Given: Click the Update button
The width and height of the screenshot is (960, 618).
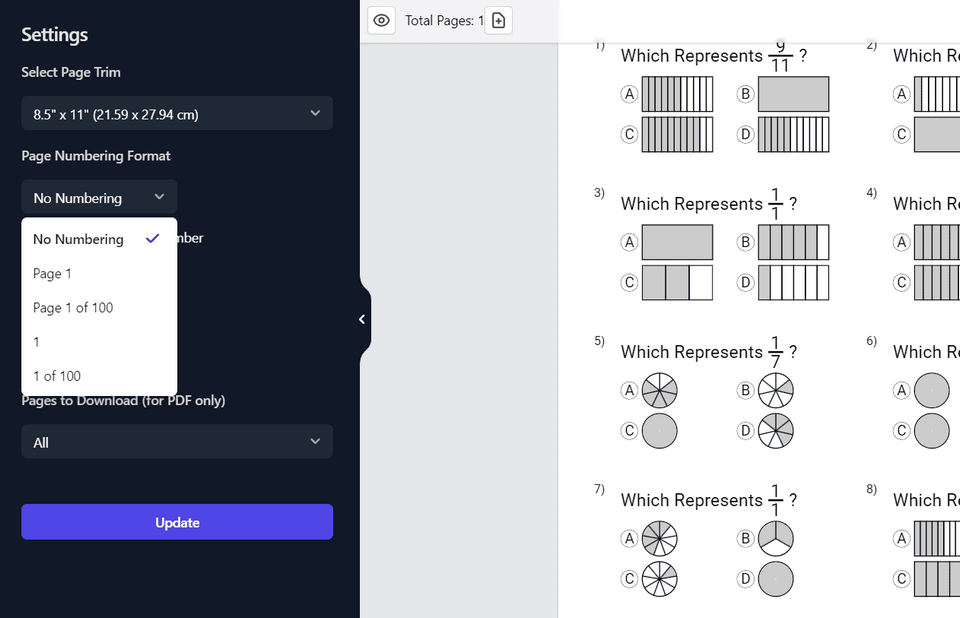Looking at the screenshot, I should tap(177, 521).
